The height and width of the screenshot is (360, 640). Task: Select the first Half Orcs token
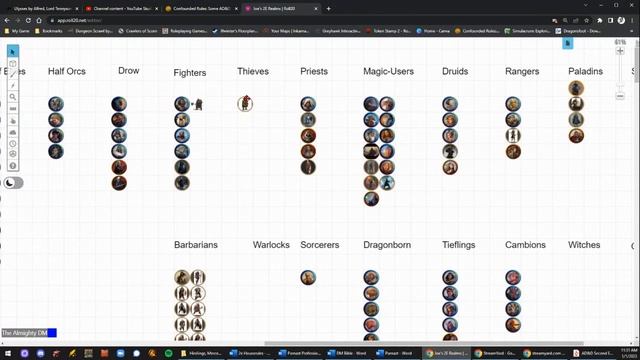pyautogui.click(x=56, y=104)
